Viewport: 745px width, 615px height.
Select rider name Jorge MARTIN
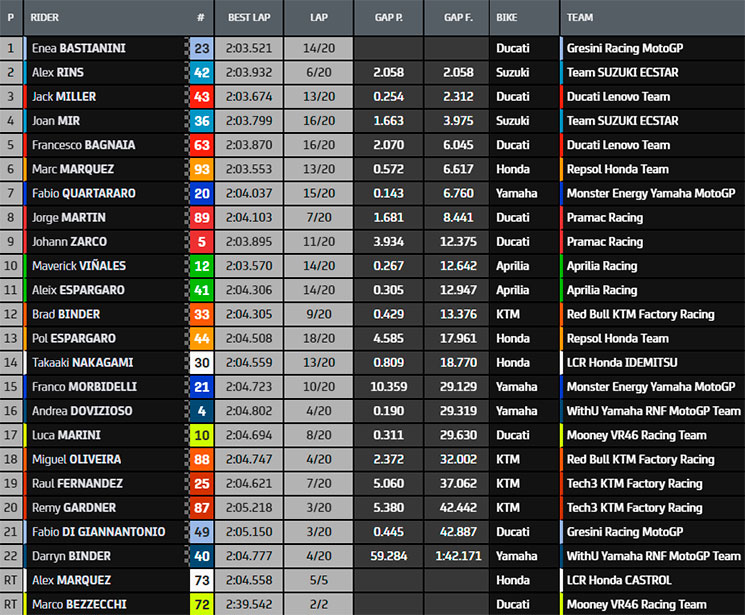(x=69, y=218)
